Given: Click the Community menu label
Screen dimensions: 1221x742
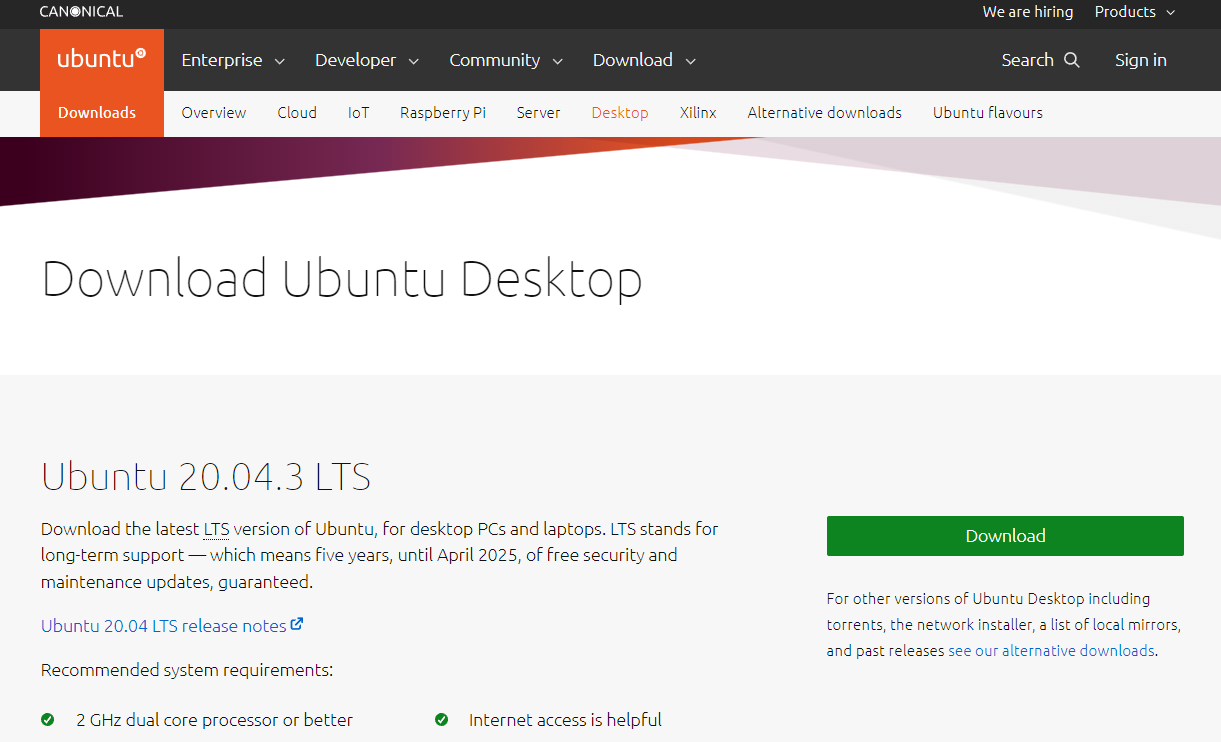Looking at the screenshot, I should 495,60.
